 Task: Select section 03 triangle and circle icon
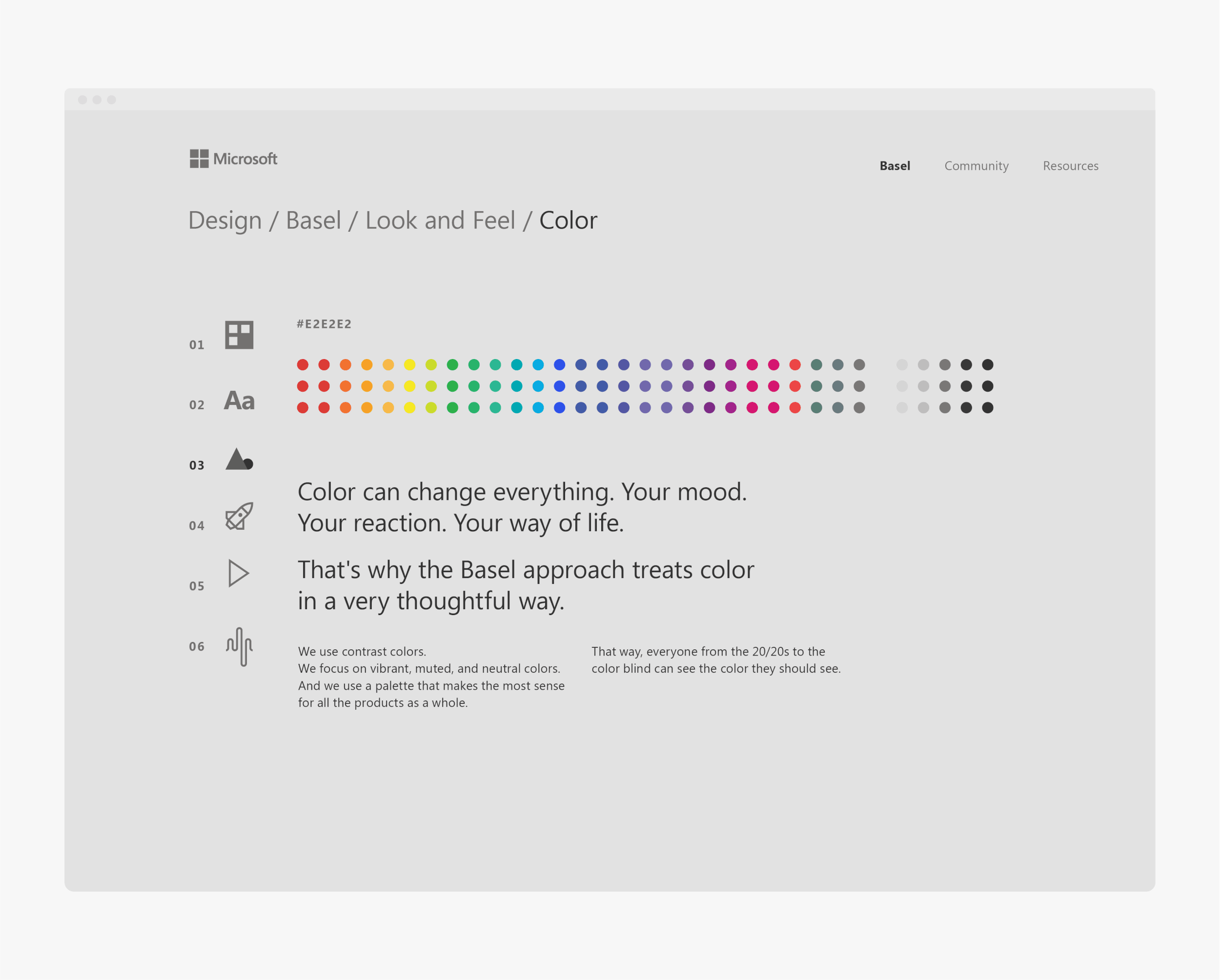239,459
